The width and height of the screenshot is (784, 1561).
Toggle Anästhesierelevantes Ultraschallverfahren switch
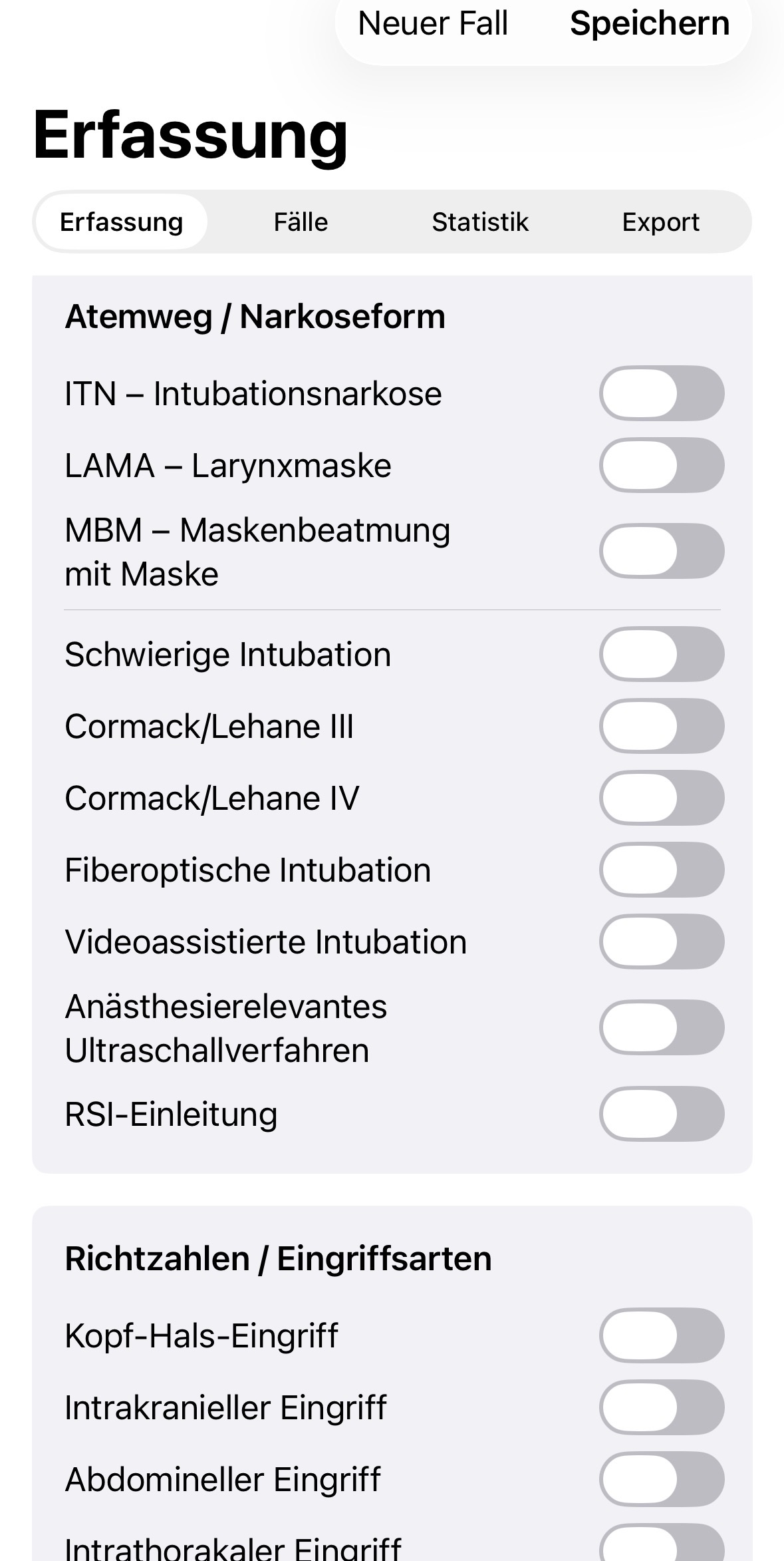tap(661, 1027)
